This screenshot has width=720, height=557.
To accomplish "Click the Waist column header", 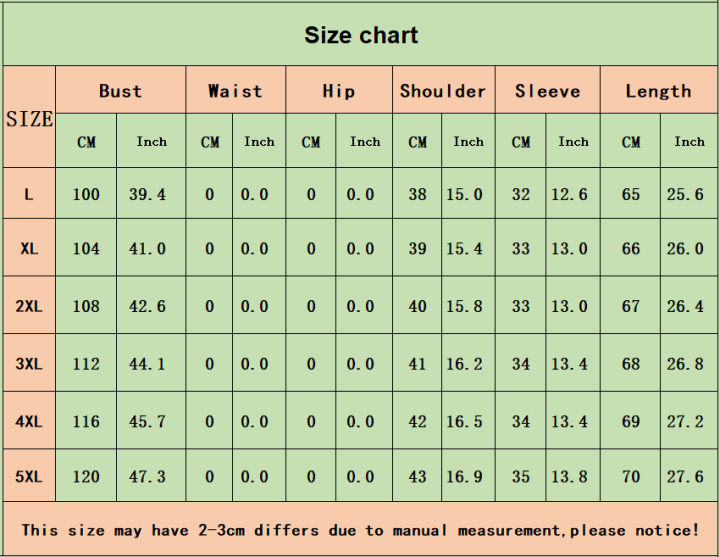I will pos(235,90).
